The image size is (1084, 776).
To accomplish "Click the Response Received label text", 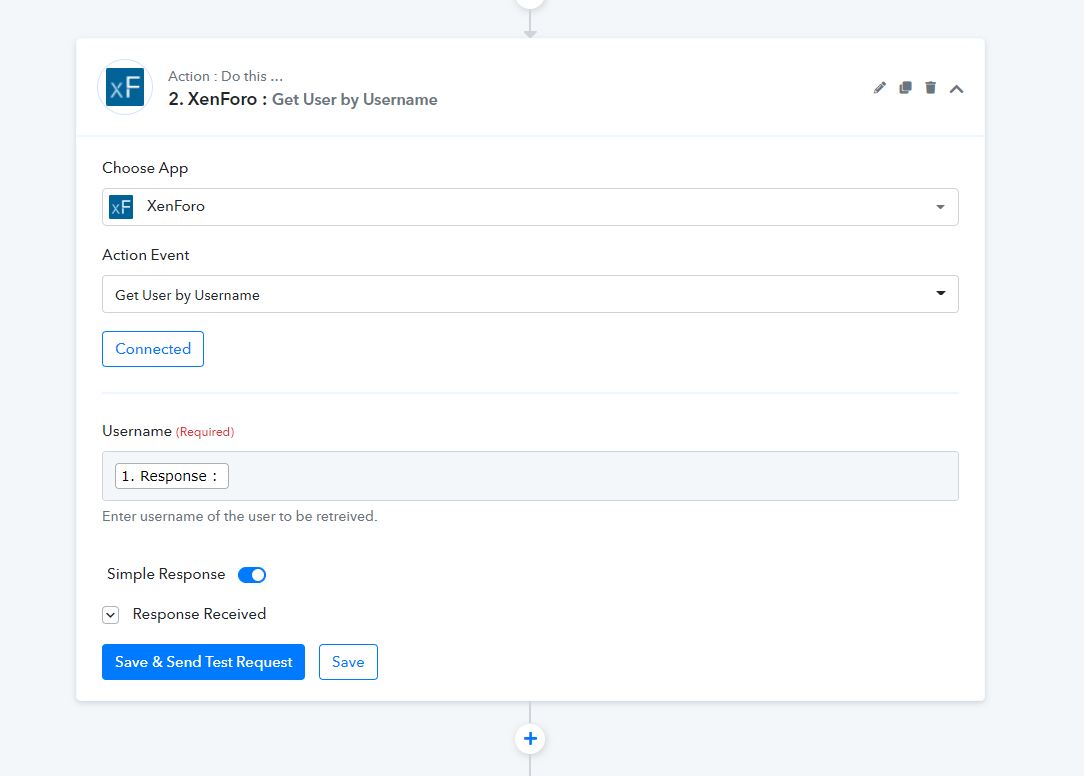I will pos(199,614).
